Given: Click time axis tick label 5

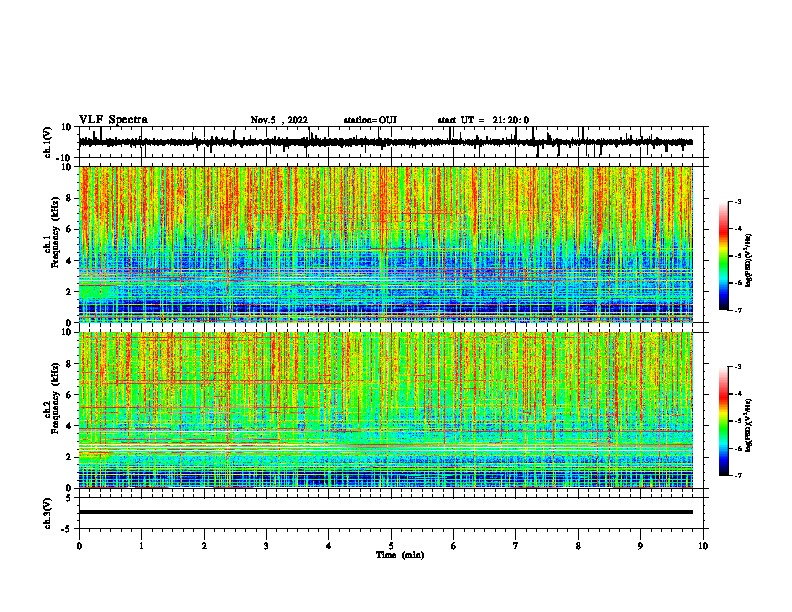Looking at the screenshot, I should (x=391, y=546).
